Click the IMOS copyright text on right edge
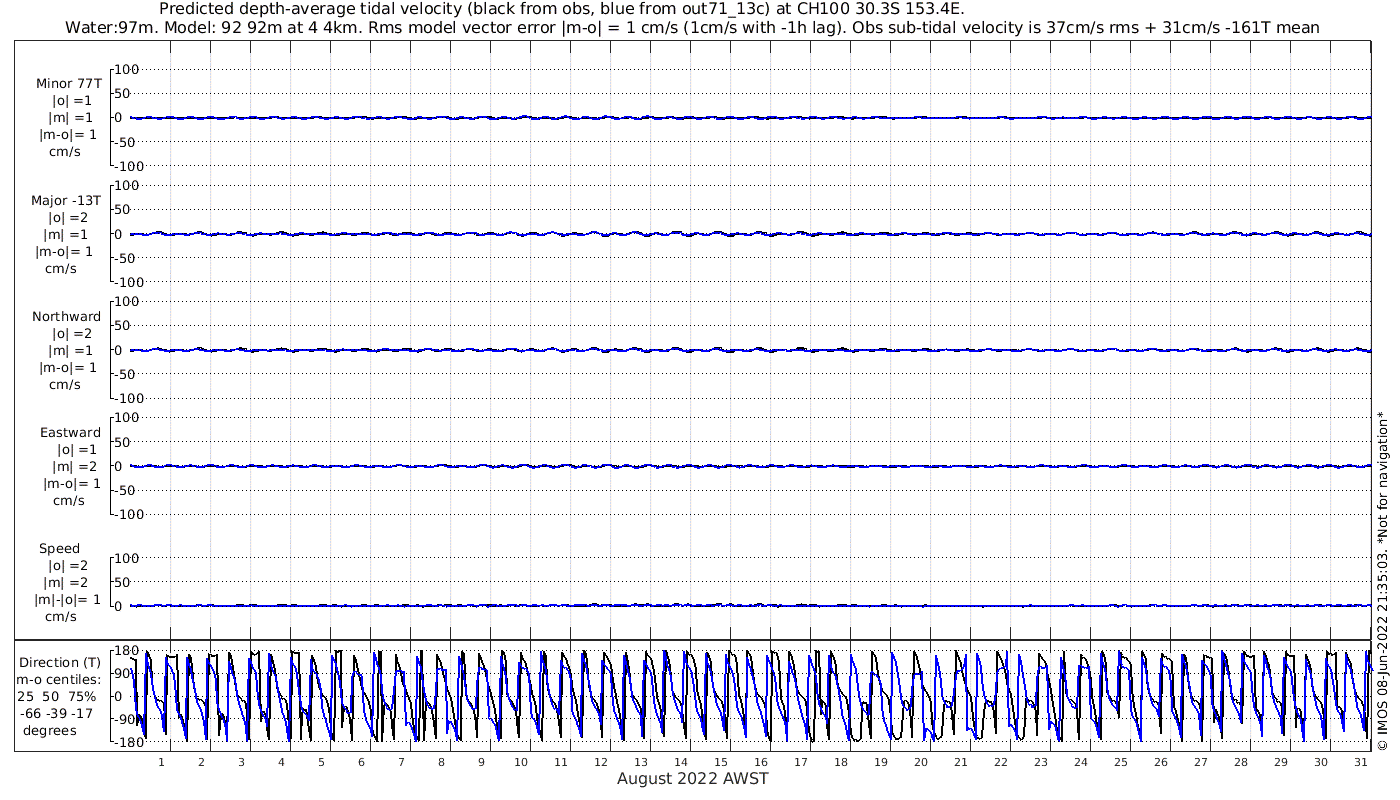 pyautogui.click(x=1383, y=579)
